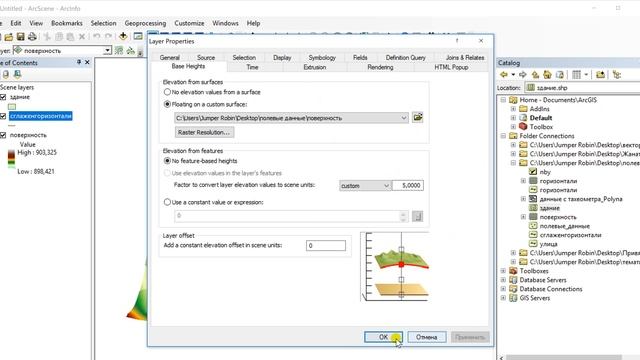Select данные с тахеометра_Polyna in Catalog
Screen dimensions: 640x360
click(x=581, y=199)
